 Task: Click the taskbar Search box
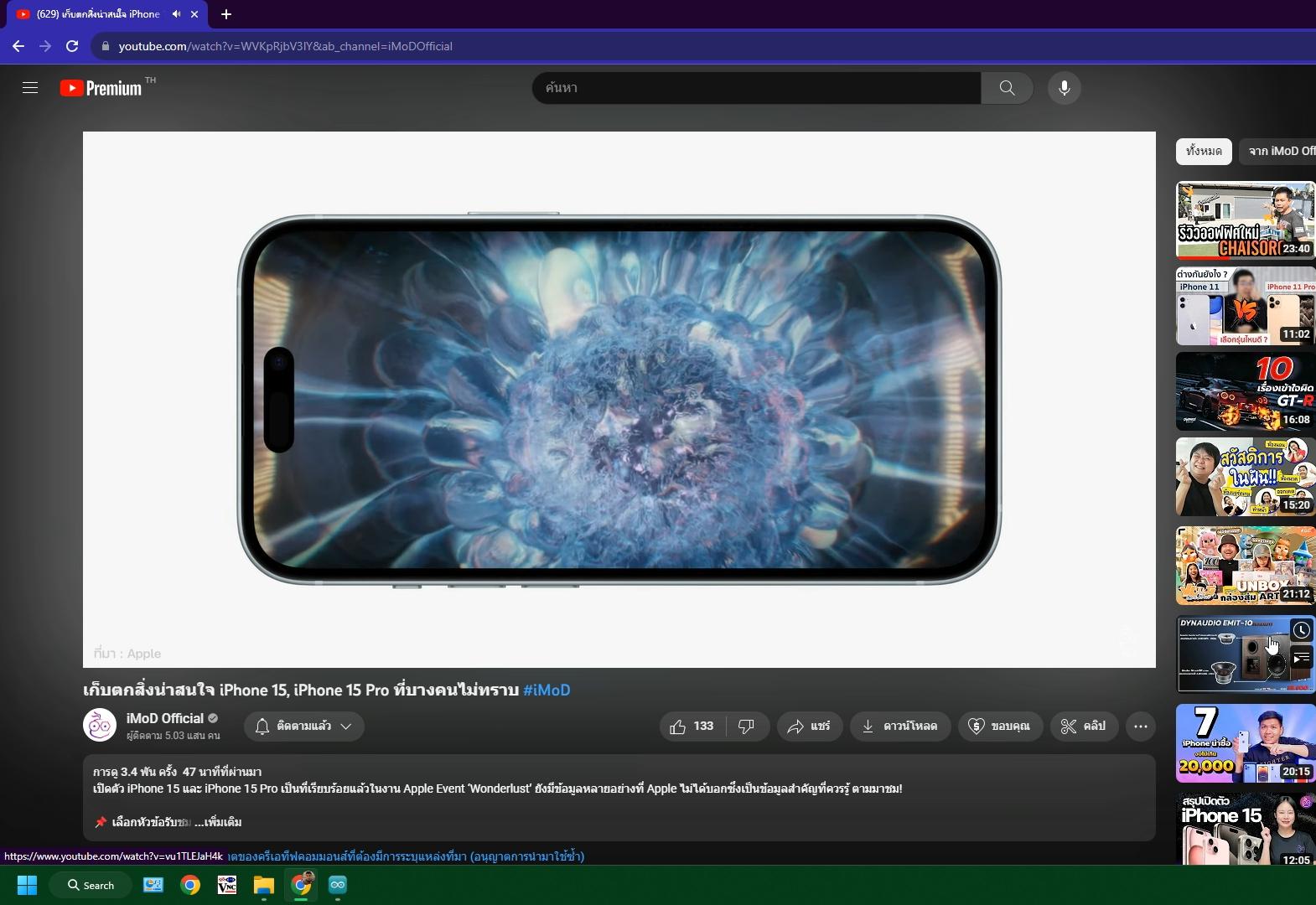[x=91, y=885]
